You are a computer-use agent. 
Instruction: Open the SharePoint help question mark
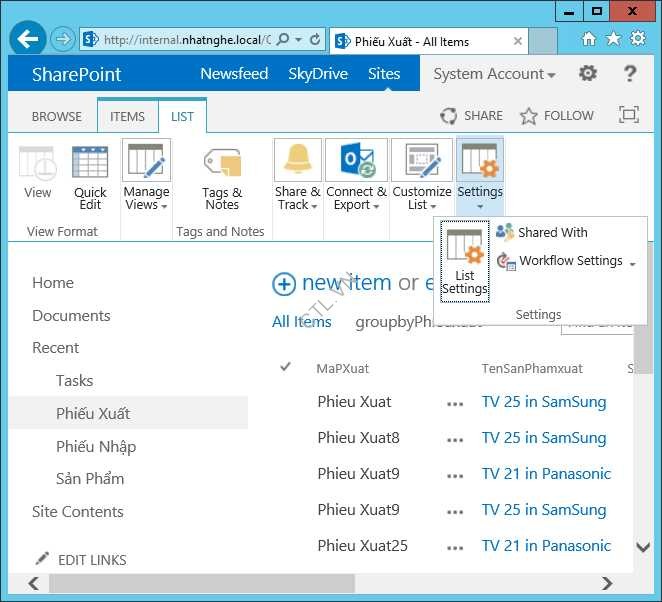point(630,74)
